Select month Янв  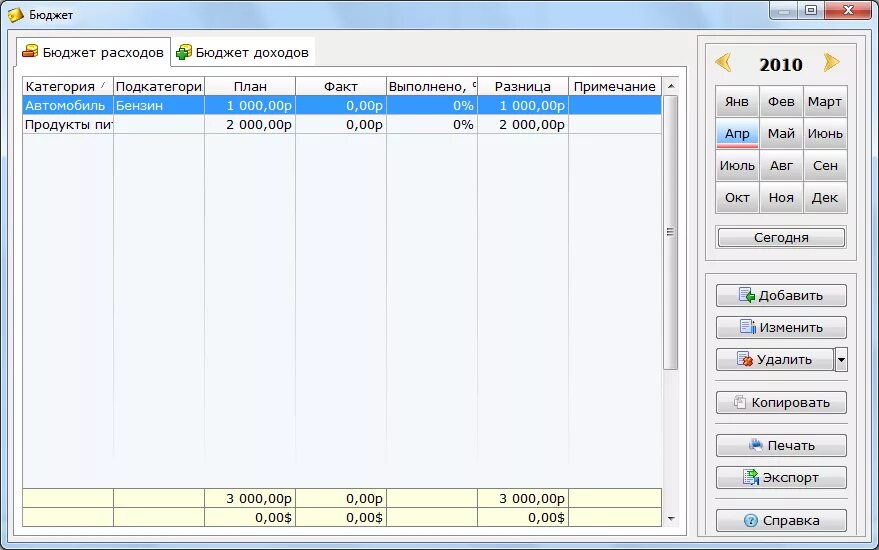737,101
